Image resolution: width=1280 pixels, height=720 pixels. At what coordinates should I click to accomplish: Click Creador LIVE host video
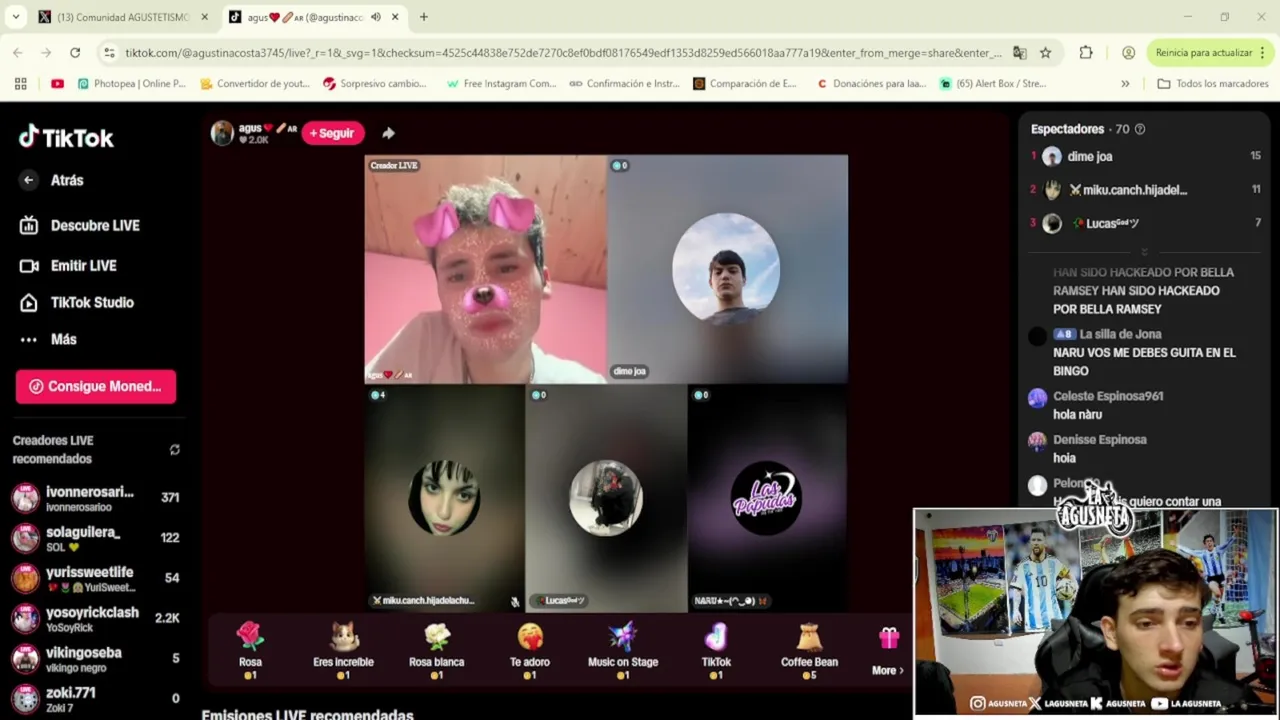[x=485, y=269]
